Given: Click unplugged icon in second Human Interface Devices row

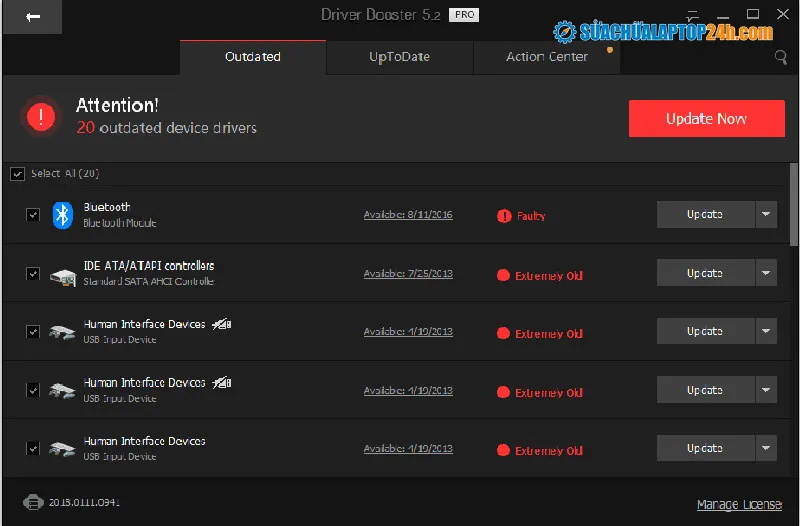Looking at the screenshot, I should click(222, 382).
